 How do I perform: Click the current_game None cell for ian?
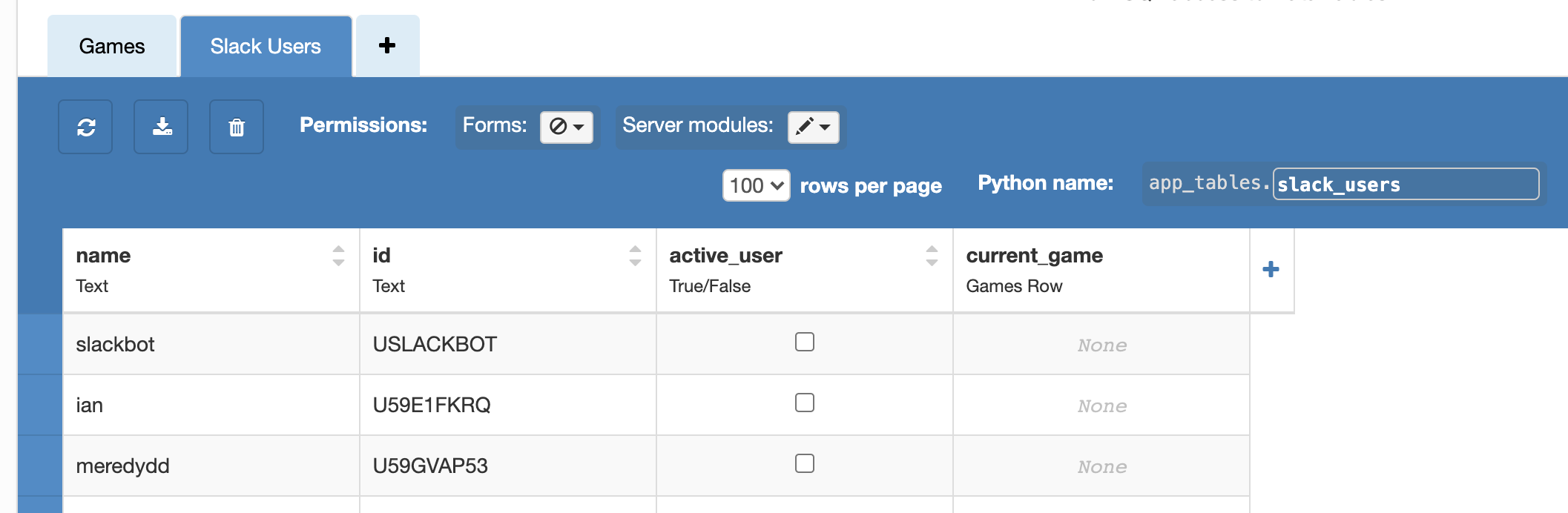pyautogui.click(x=1101, y=406)
